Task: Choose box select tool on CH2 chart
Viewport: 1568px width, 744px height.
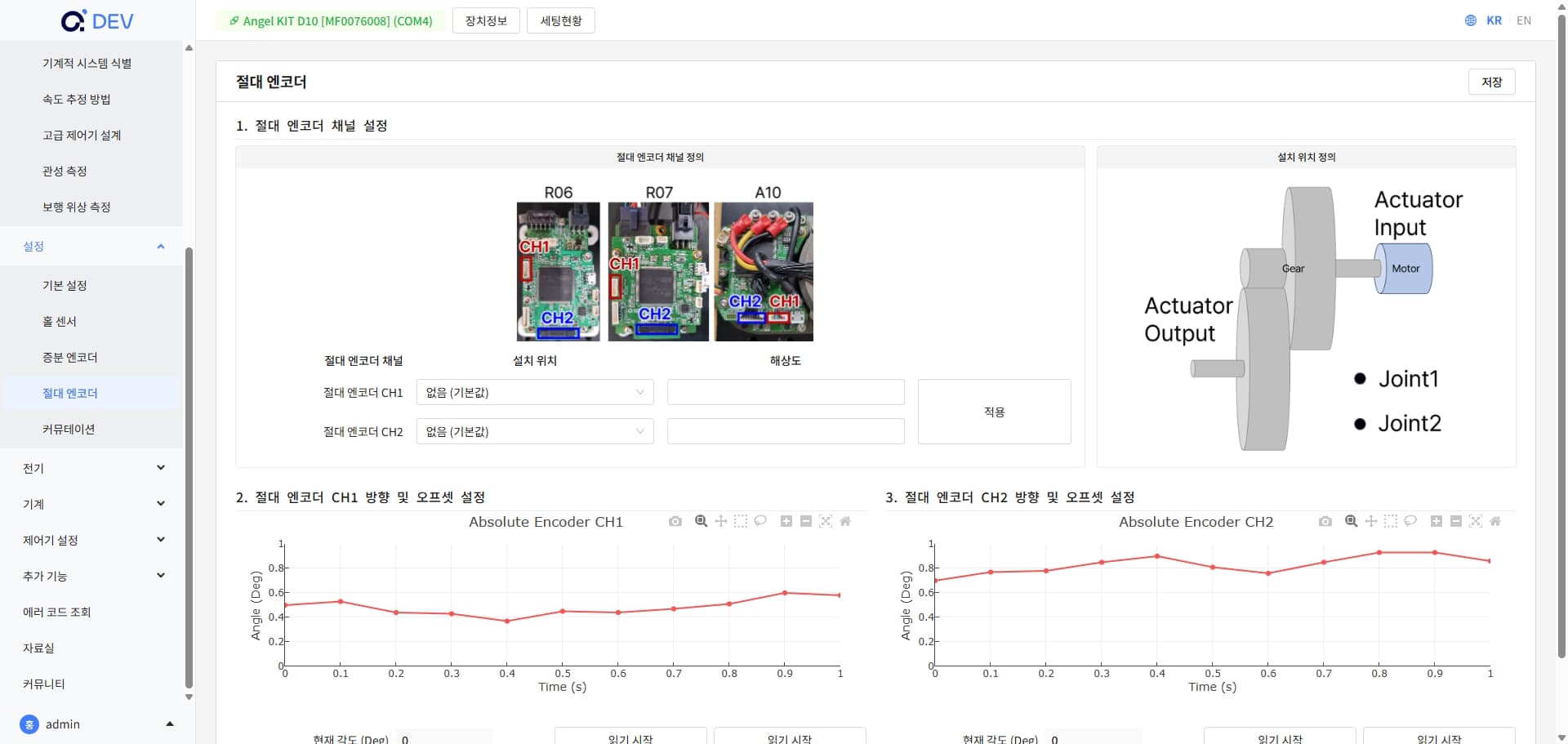Action: tap(1390, 521)
